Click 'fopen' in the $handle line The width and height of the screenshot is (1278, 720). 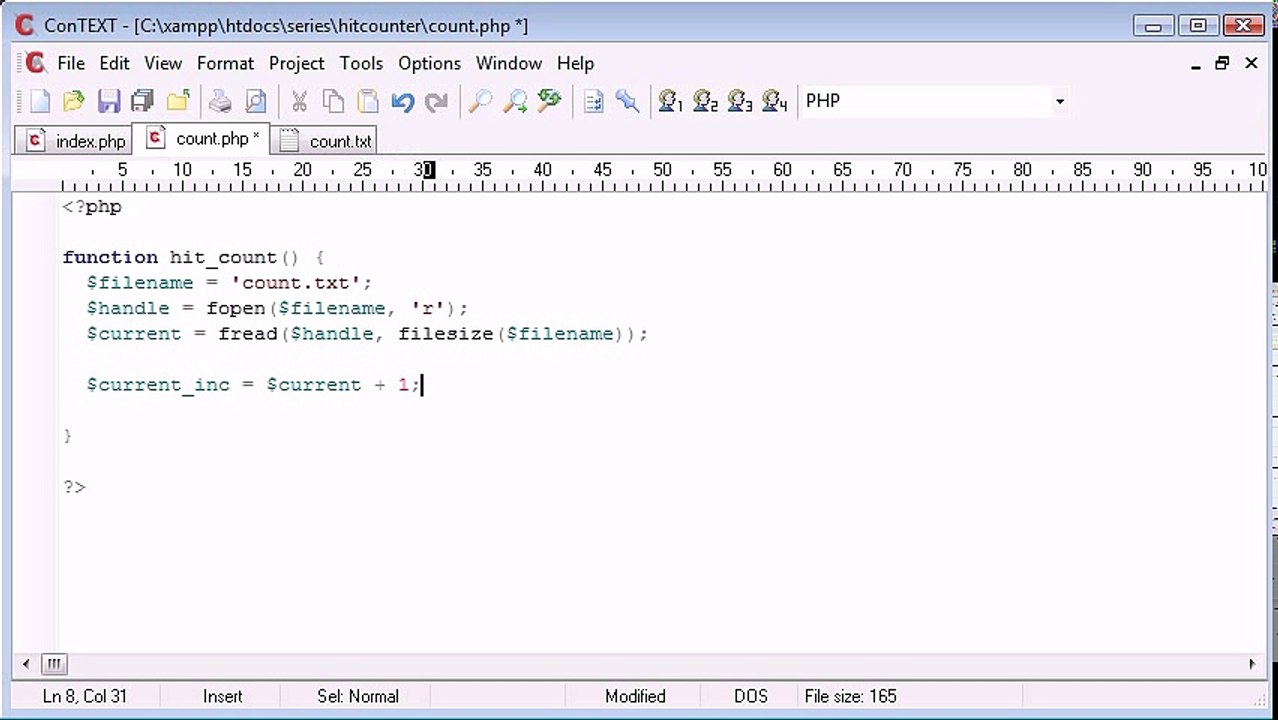pos(235,308)
